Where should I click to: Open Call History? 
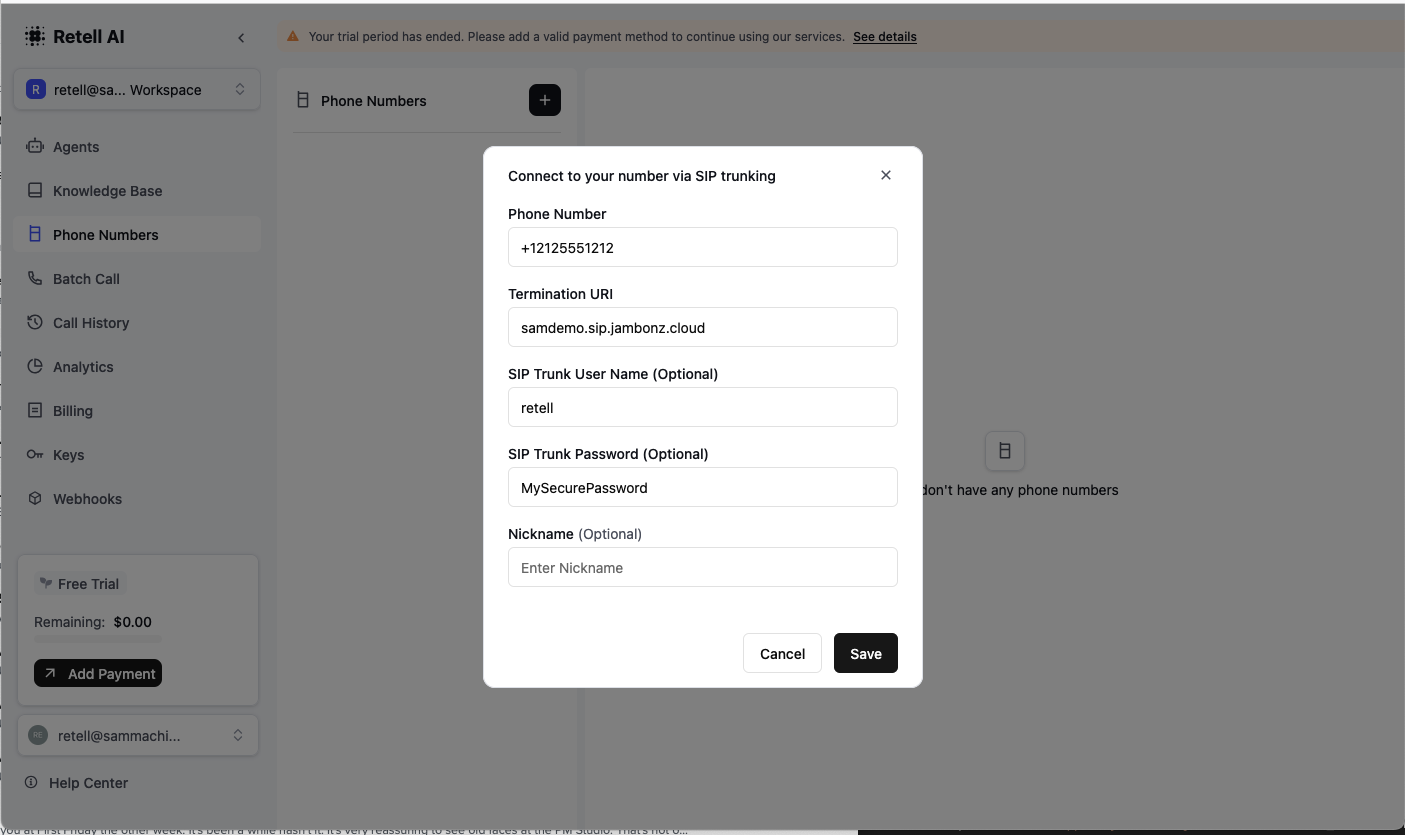click(35, 322)
